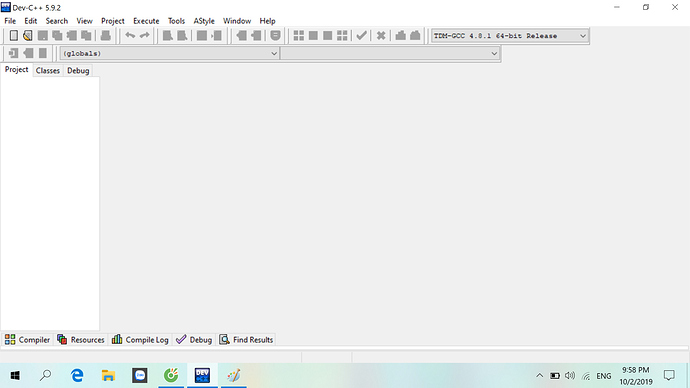Click the Toggle Bookmarks toolbar icon
690x388 pixels.
coord(28,53)
